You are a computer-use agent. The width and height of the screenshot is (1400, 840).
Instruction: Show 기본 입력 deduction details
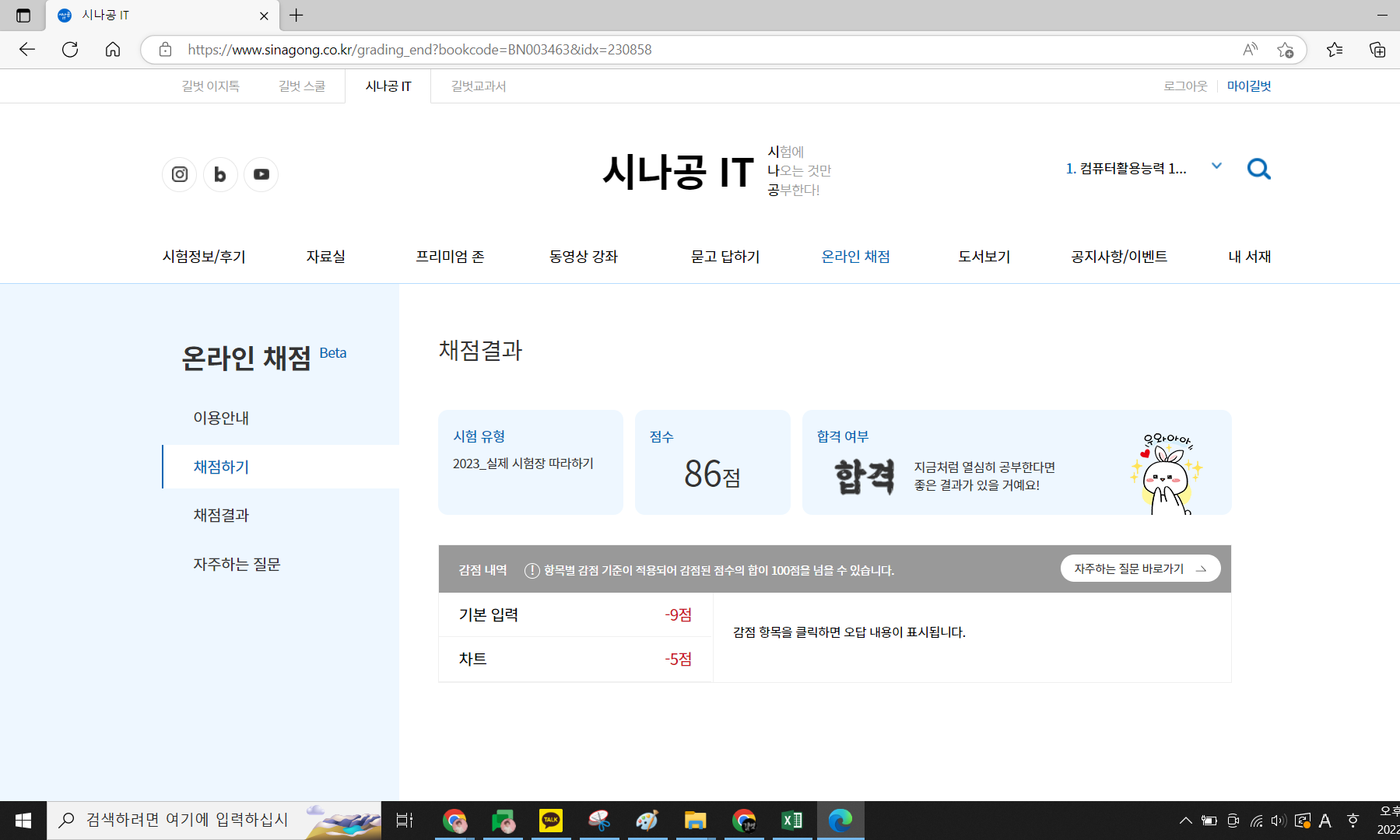click(576, 615)
